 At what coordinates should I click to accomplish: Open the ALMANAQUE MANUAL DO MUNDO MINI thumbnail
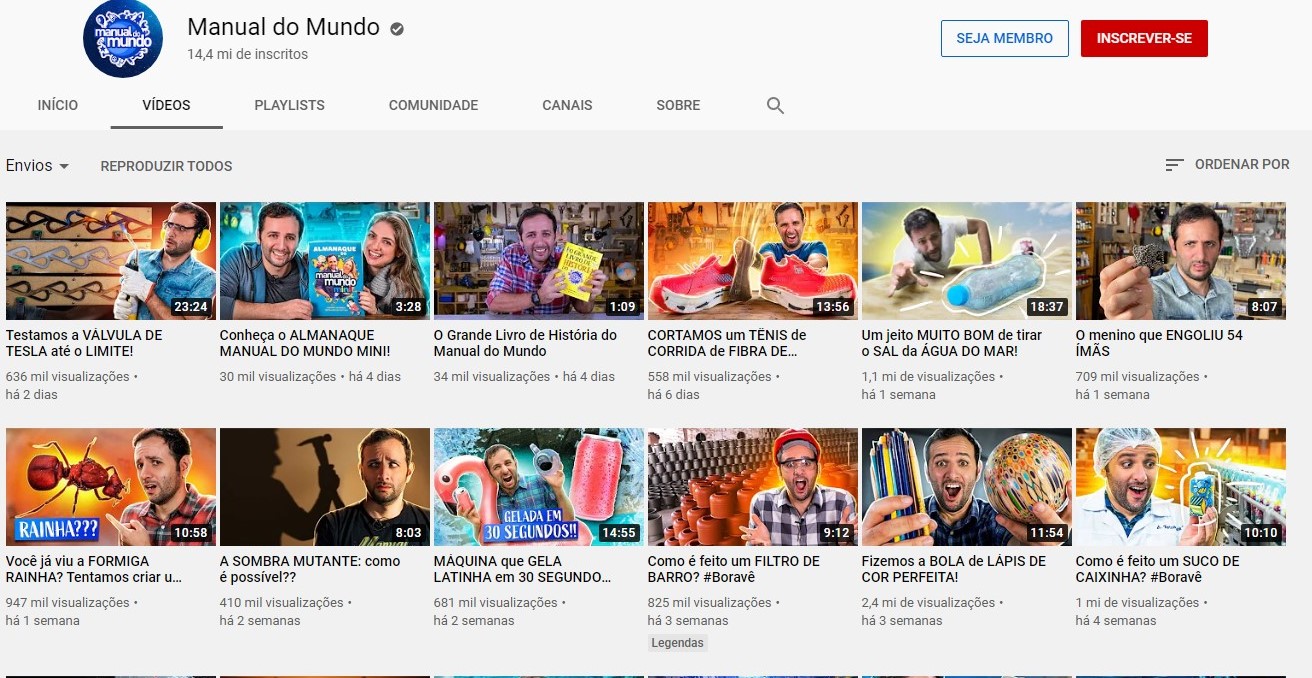pos(324,261)
